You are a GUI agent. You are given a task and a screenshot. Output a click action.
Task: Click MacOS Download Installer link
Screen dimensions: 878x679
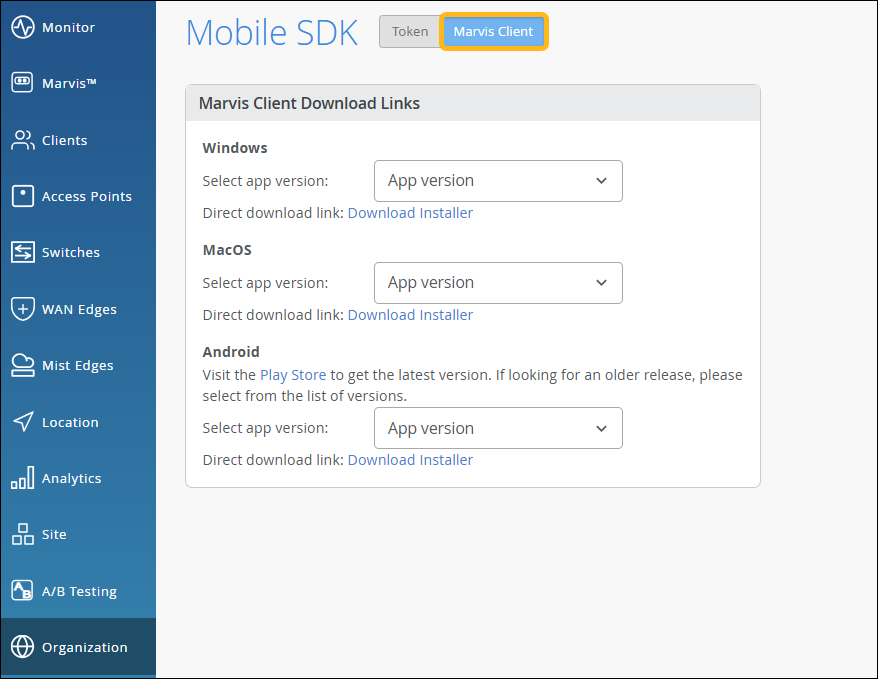point(410,315)
